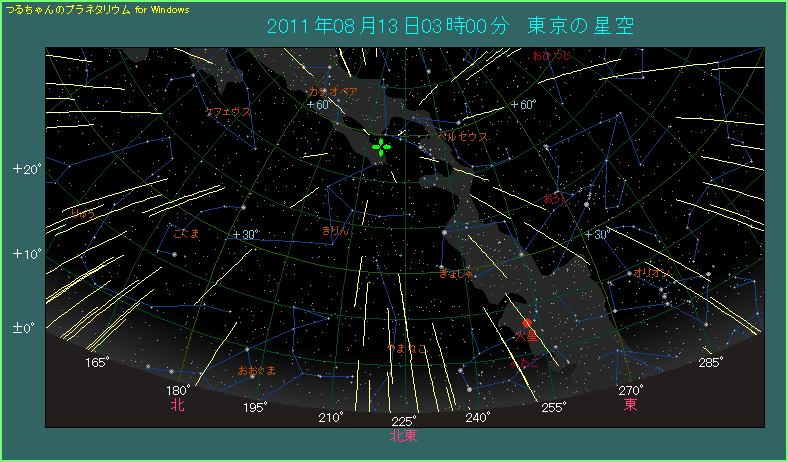Viewport: 788px width, 462px height.
Task: Select the おうし constellation label
Action: pyautogui.click(x=554, y=199)
